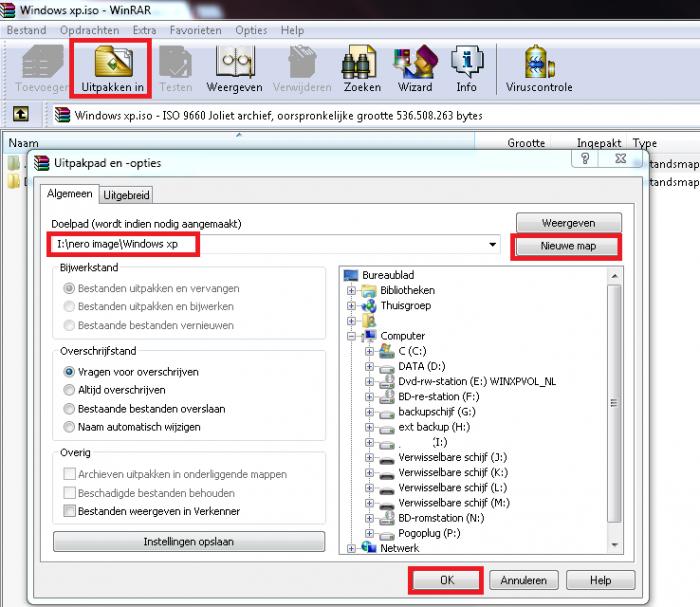This screenshot has height=607, width=700.
Task: Open the Help menu
Action: (x=292, y=30)
